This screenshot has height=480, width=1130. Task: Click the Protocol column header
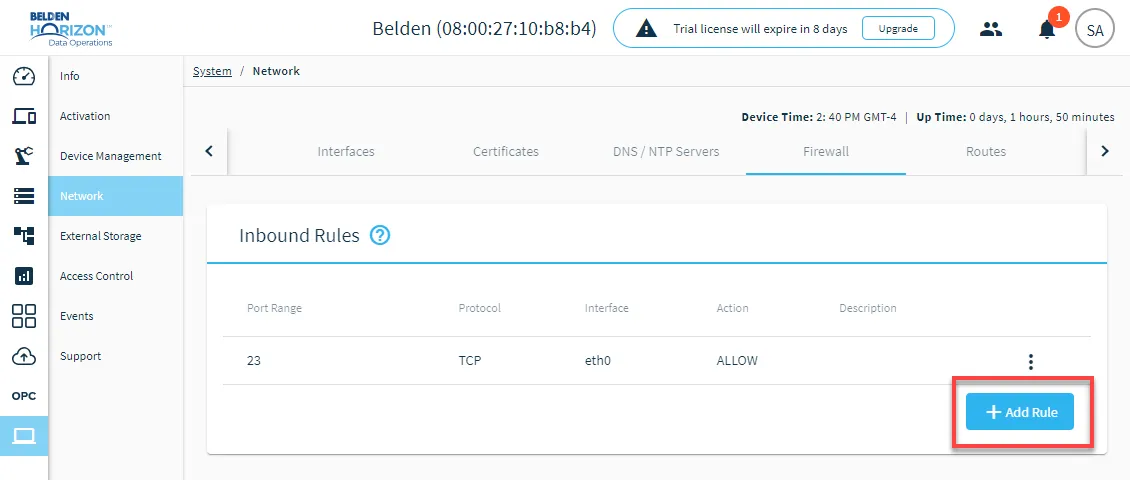coord(479,308)
